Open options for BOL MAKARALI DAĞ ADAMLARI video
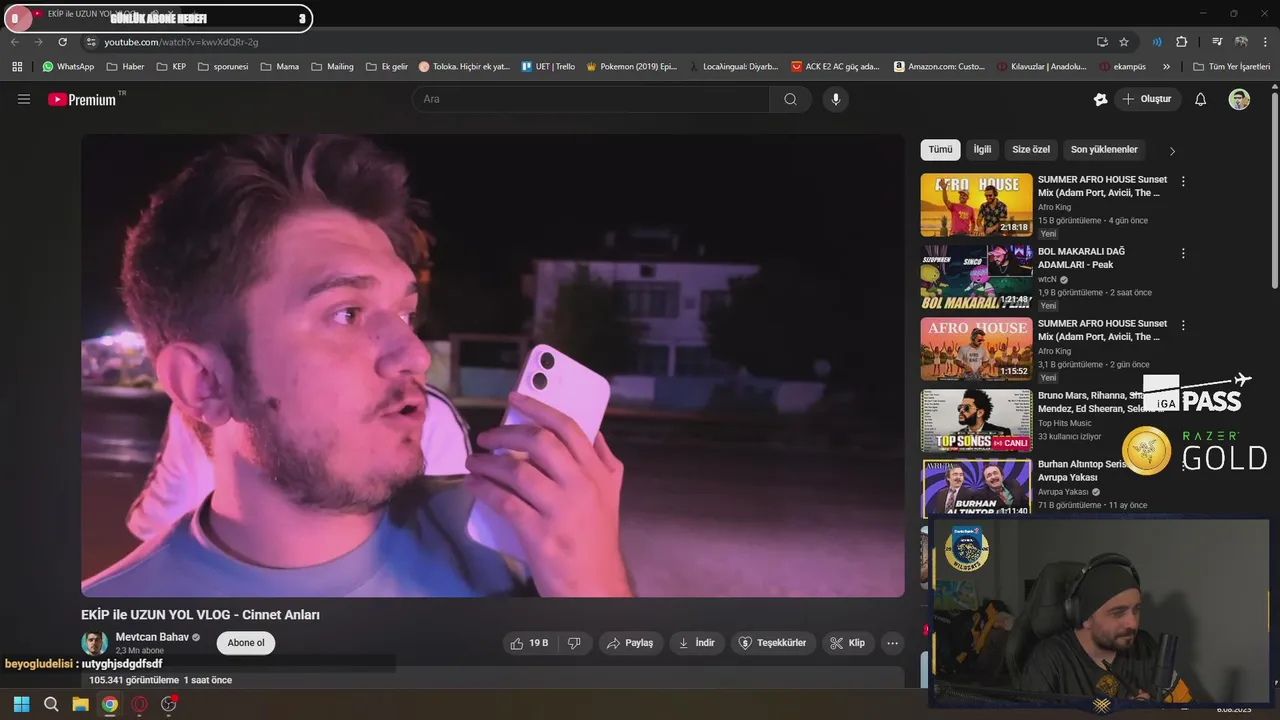 tap(1183, 254)
